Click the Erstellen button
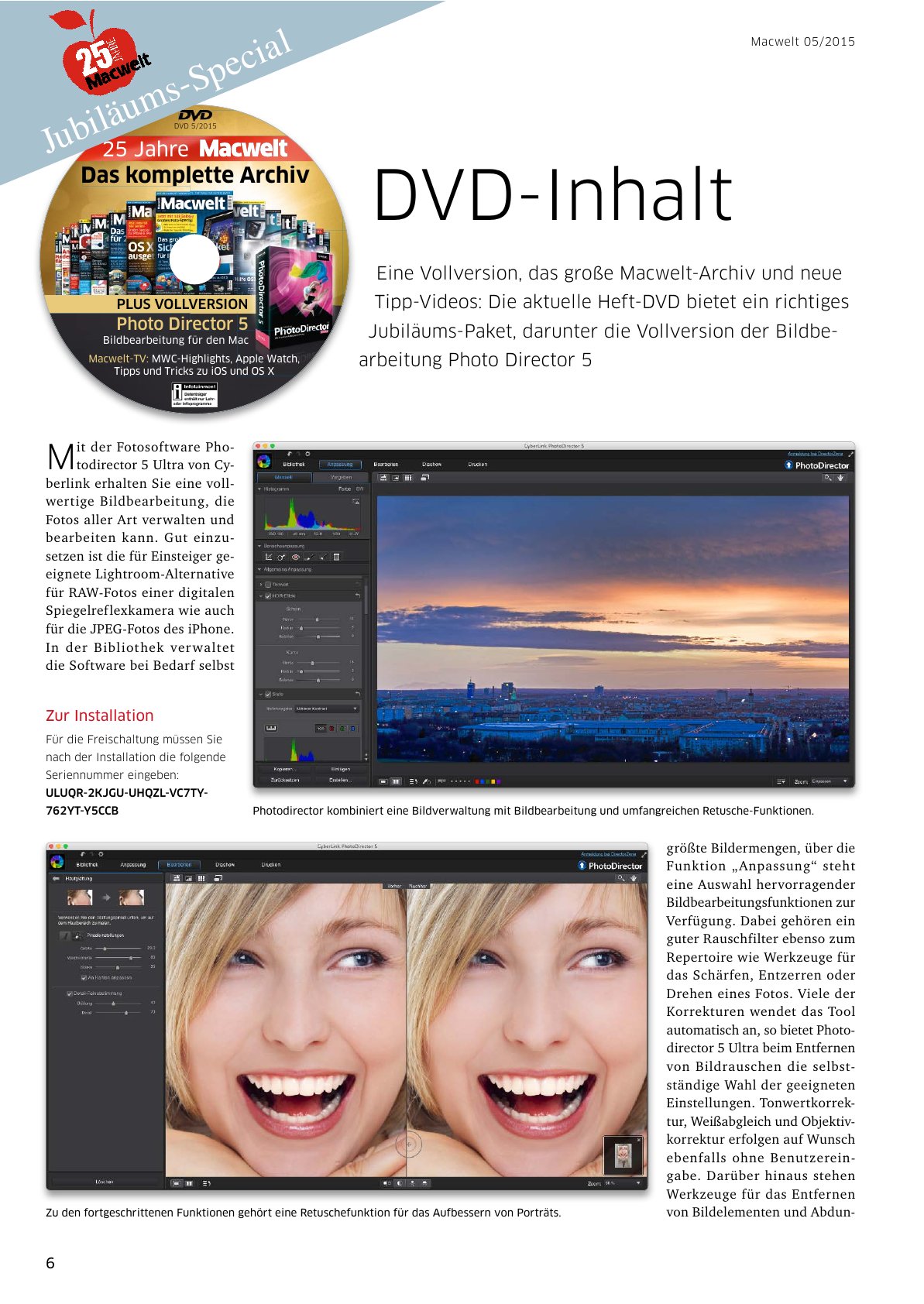Image resolution: width=924 pixels, height=1304 pixels. click(x=341, y=780)
